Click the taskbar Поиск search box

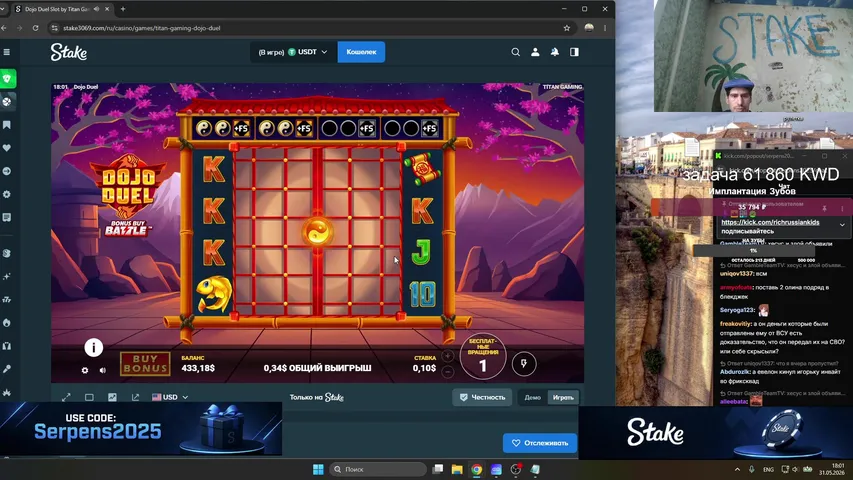pos(378,469)
